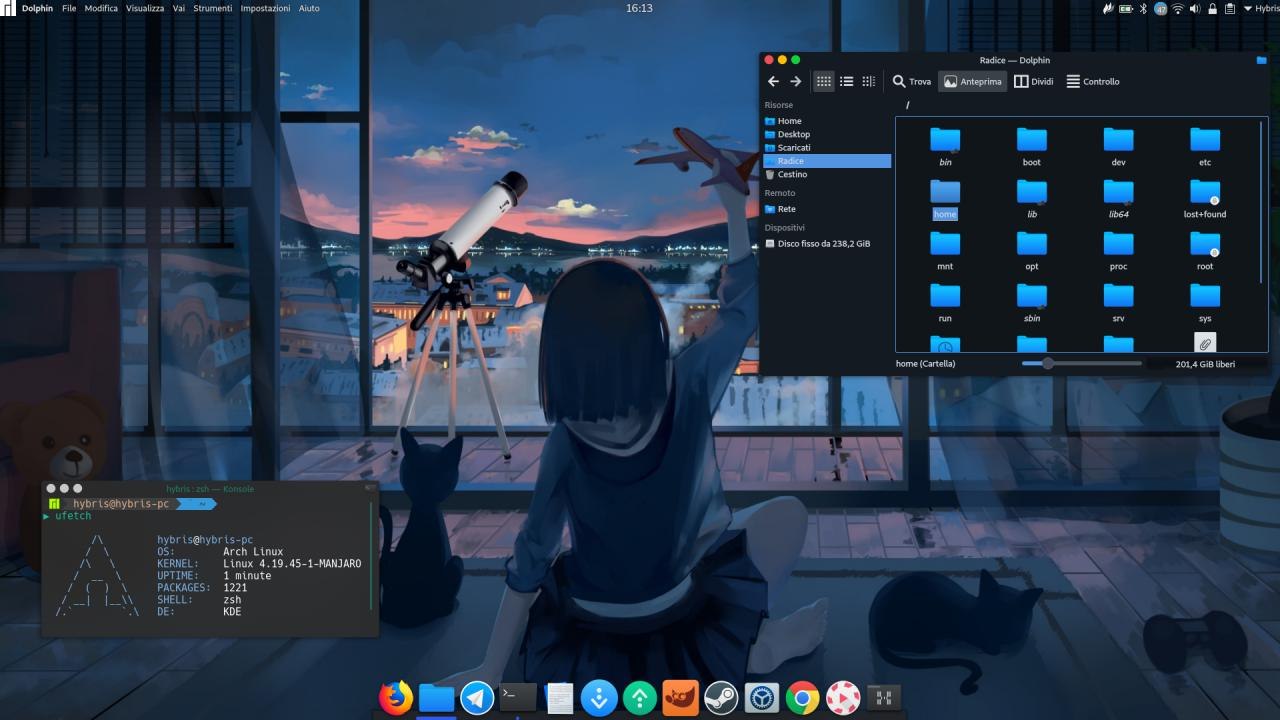The image size is (1280, 720).
Task: Select the srv folder icon
Action: [x=1118, y=296]
